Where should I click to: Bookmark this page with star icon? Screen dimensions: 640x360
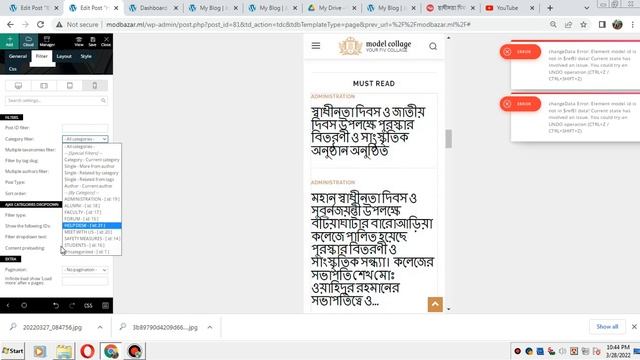584,24
